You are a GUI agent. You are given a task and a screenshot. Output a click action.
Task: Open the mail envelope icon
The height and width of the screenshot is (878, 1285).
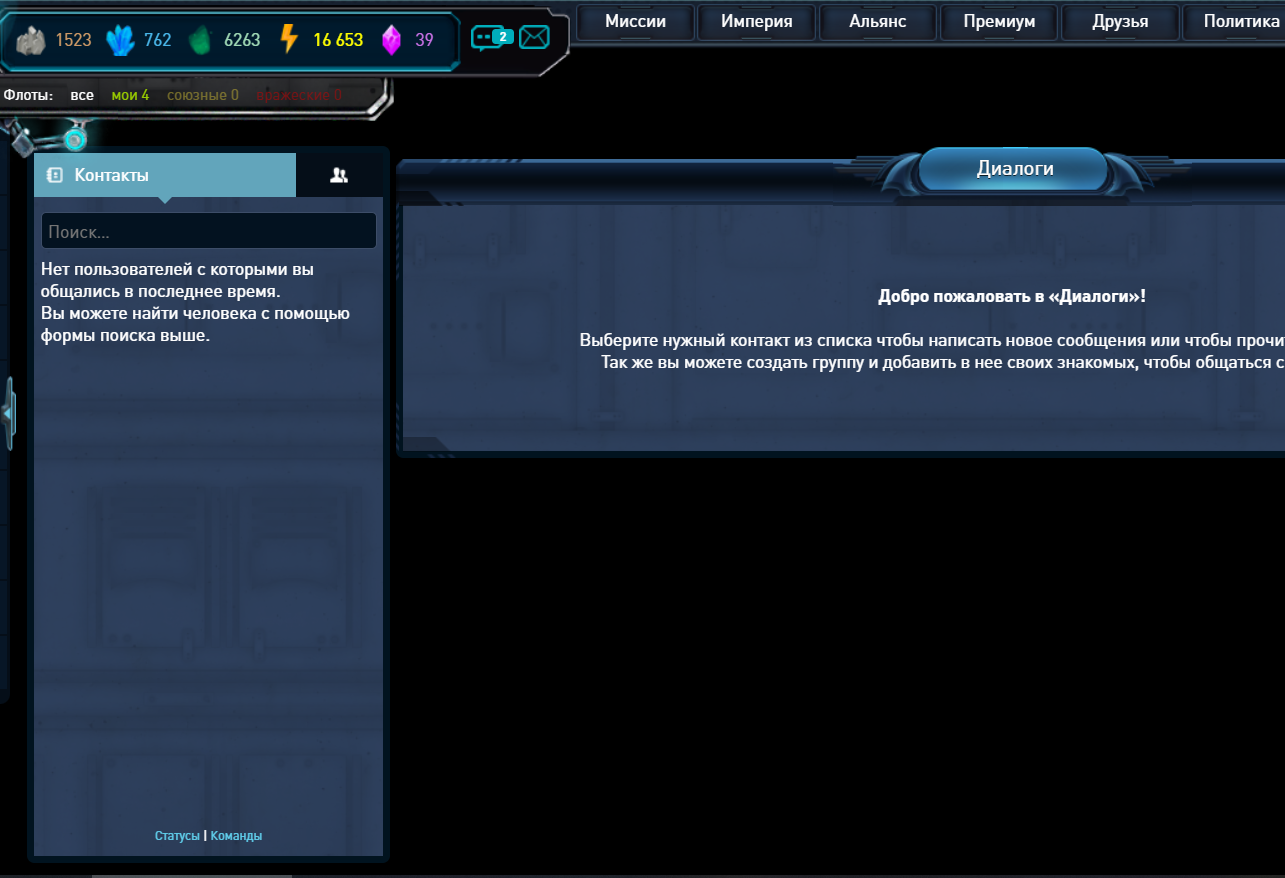pos(535,38)
